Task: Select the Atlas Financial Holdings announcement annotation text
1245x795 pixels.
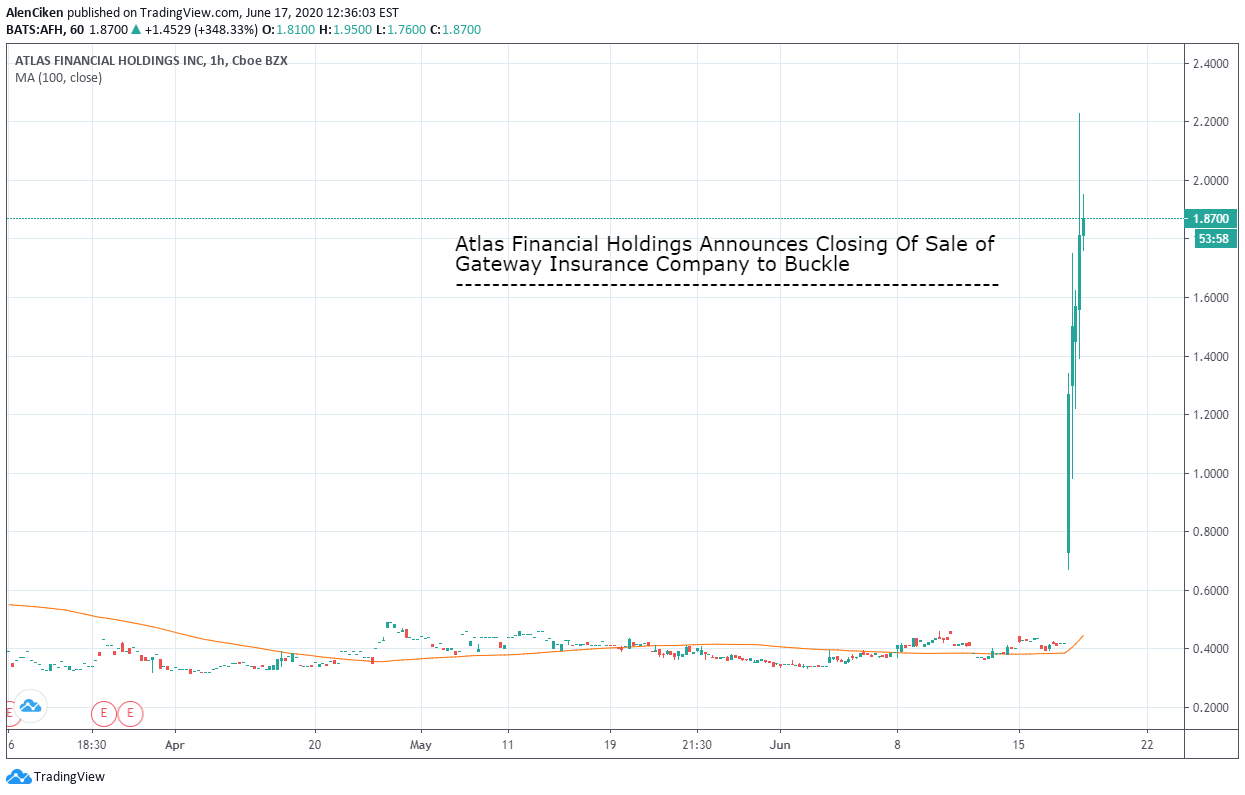Action: pos(725,254)
